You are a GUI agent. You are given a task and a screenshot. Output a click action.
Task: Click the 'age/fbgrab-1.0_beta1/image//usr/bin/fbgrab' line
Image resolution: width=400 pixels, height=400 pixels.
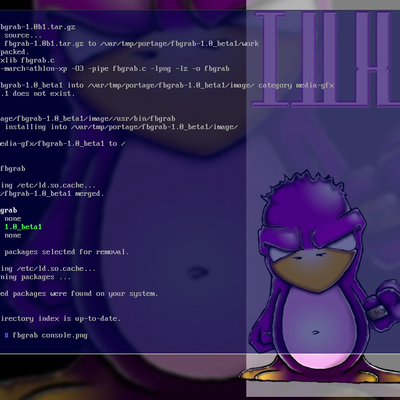(88, 119)
